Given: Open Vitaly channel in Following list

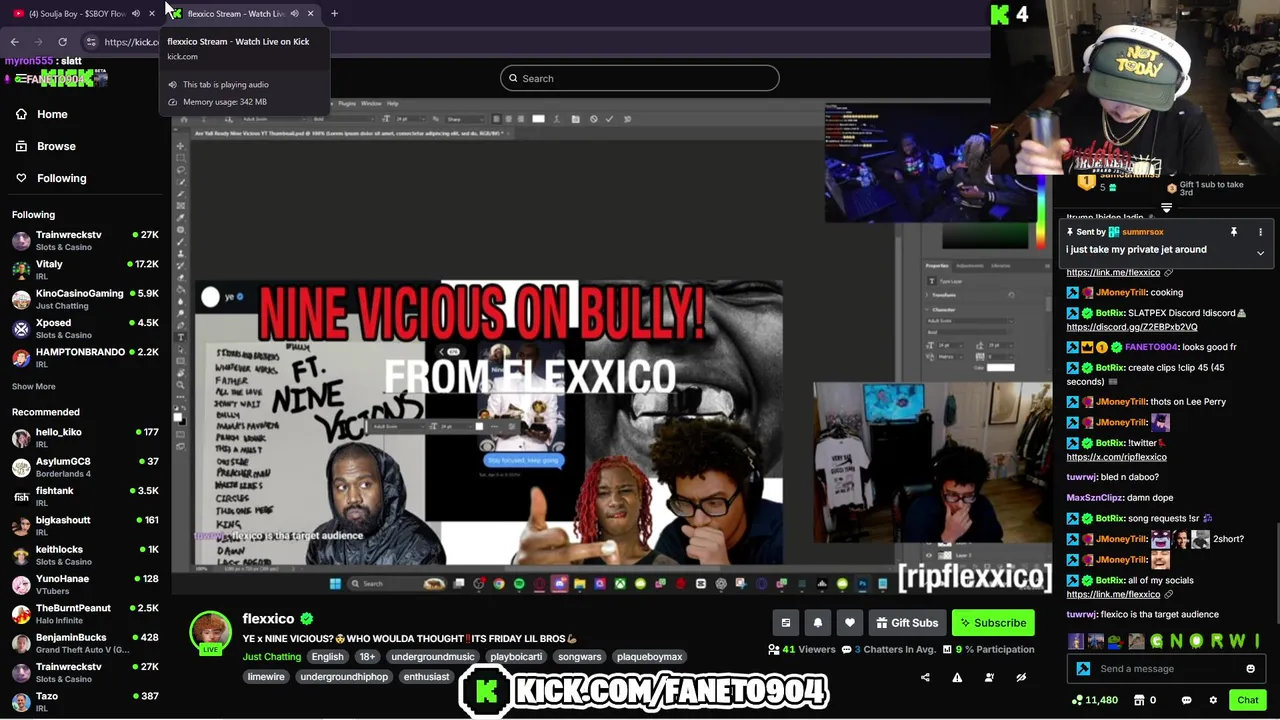Looking at the screenshot, I should [x=85, y=270].
